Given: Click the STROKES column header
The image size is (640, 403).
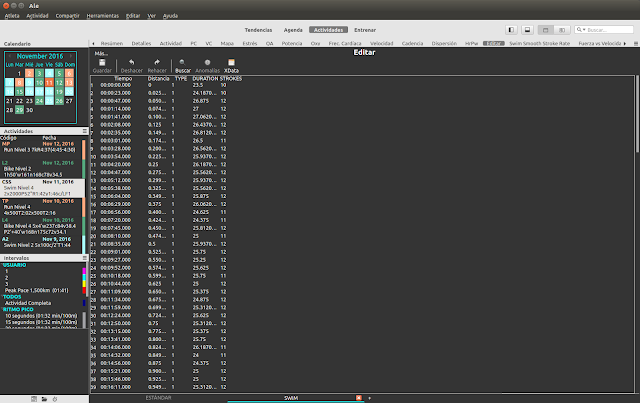Looking at the screenshot, I should point(231,78).
